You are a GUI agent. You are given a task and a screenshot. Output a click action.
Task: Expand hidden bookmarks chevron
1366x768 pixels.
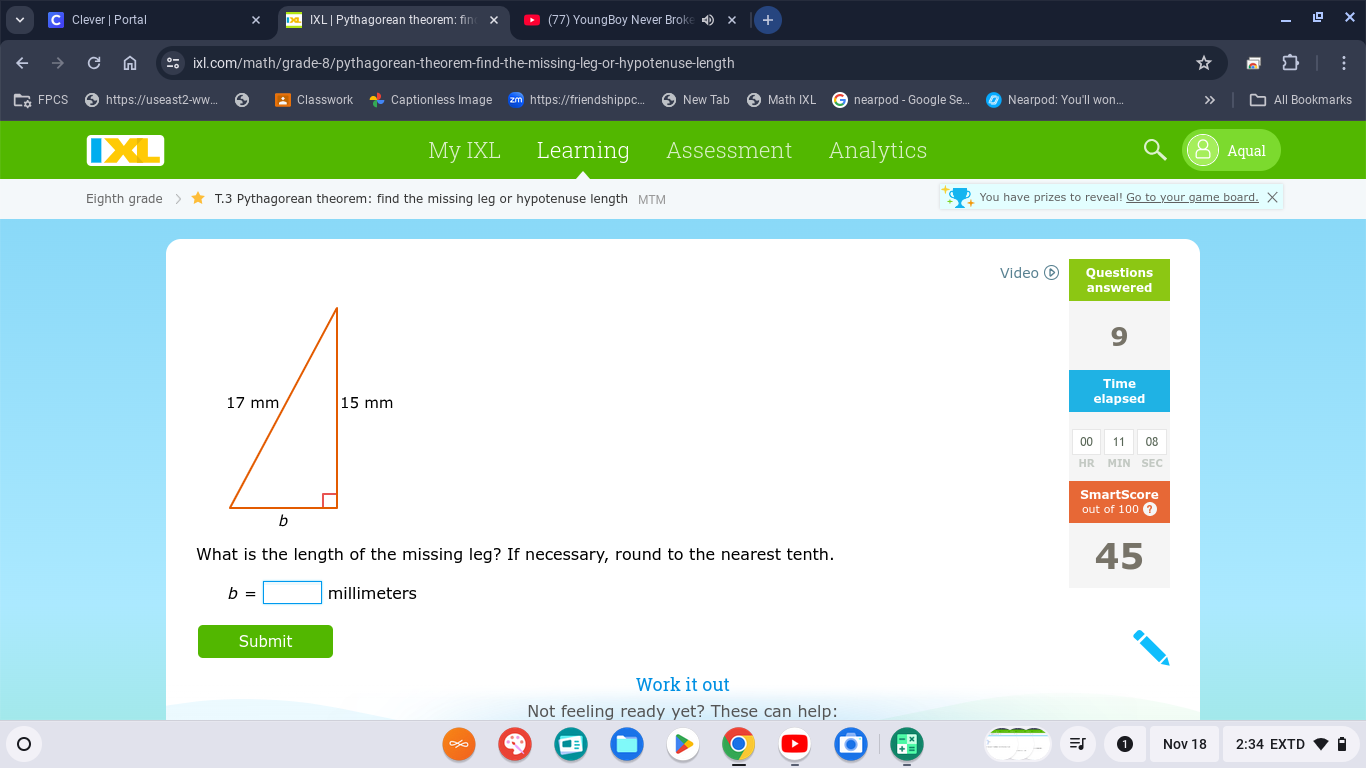point(1210,100)
